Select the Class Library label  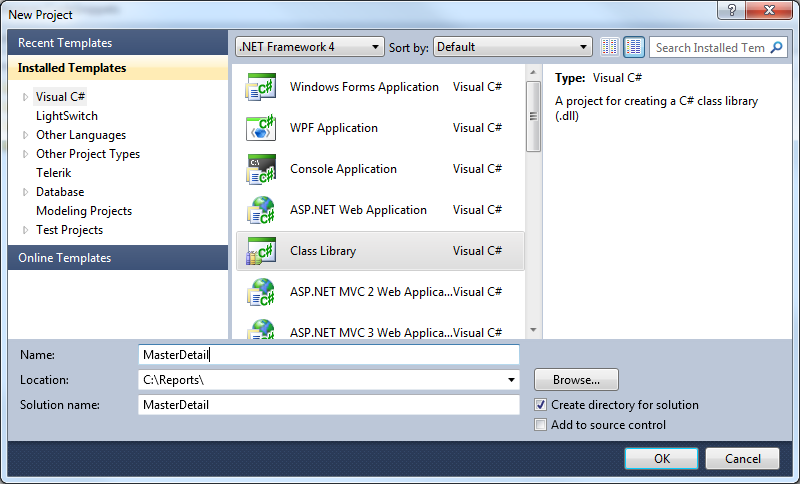(x=323, y=251)
